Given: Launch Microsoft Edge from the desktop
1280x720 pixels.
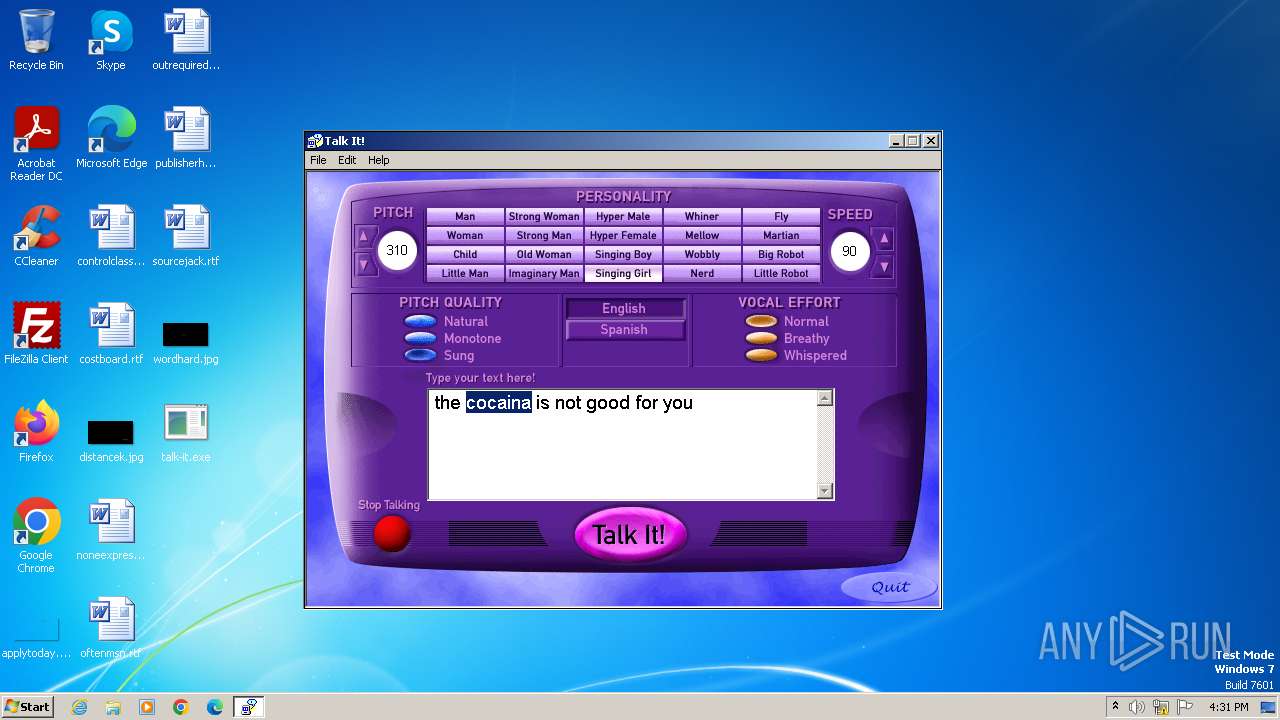Looking at the screenshot, I should coord(111,138).
